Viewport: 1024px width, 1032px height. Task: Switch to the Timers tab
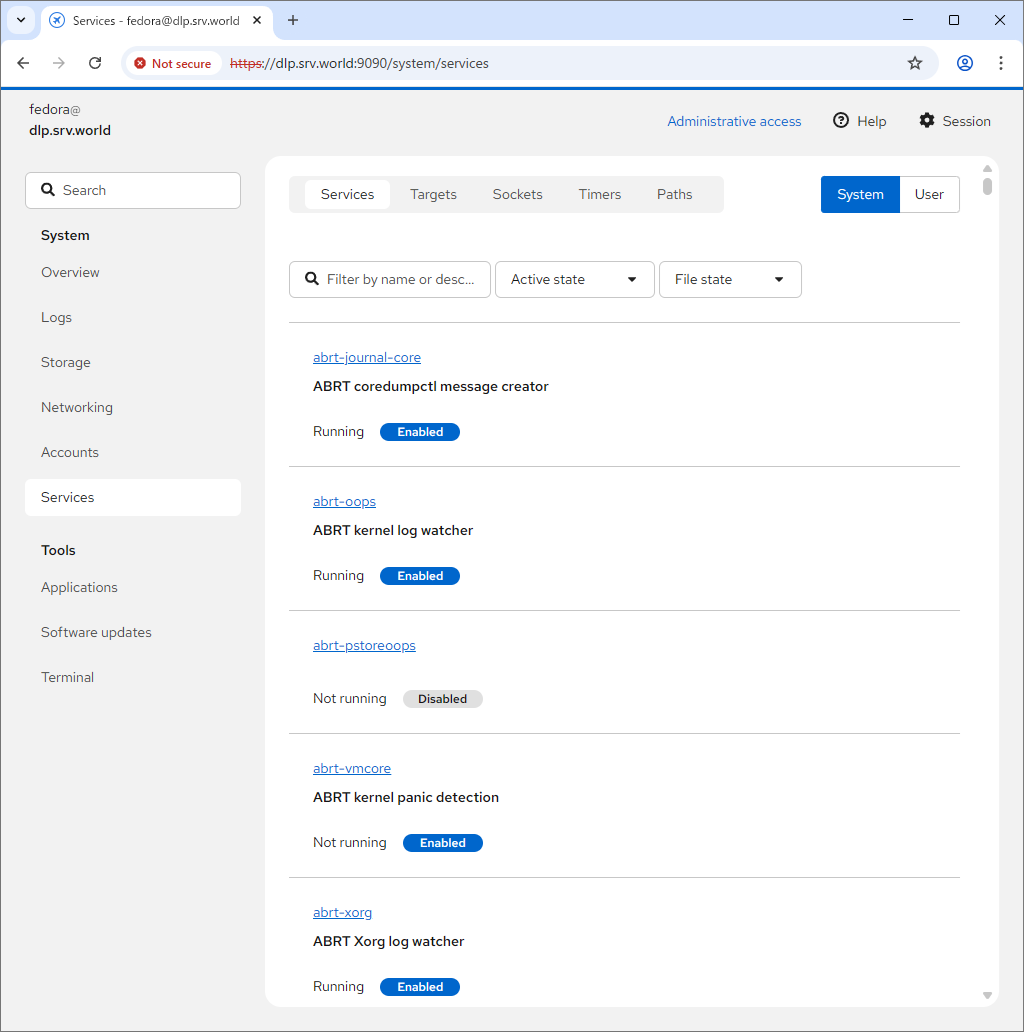pyautogui.click(x=600, y=194)
